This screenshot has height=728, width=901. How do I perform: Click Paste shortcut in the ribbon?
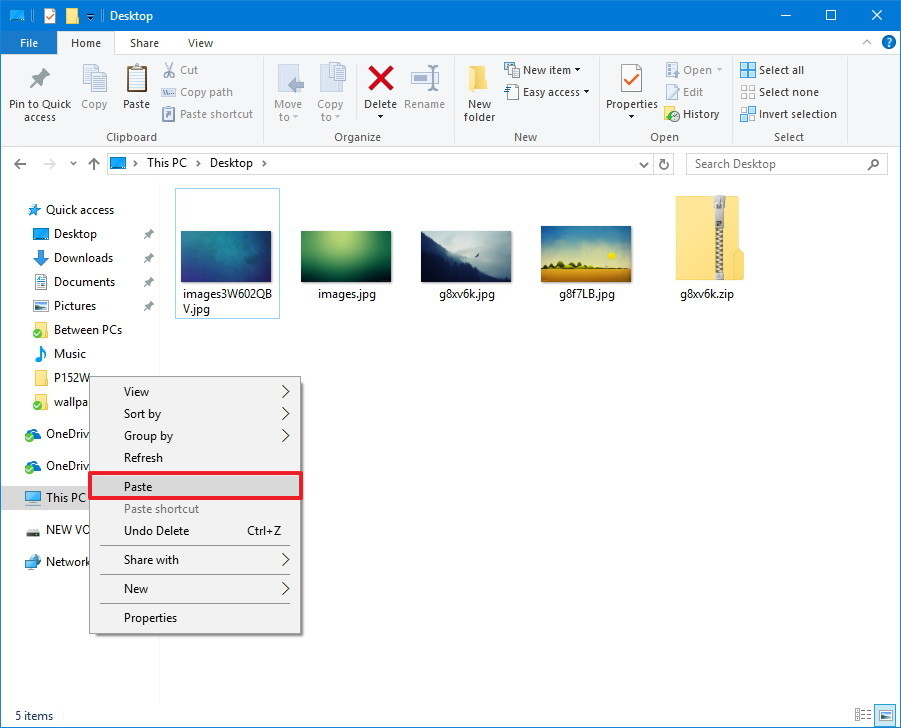click(207, 114)
